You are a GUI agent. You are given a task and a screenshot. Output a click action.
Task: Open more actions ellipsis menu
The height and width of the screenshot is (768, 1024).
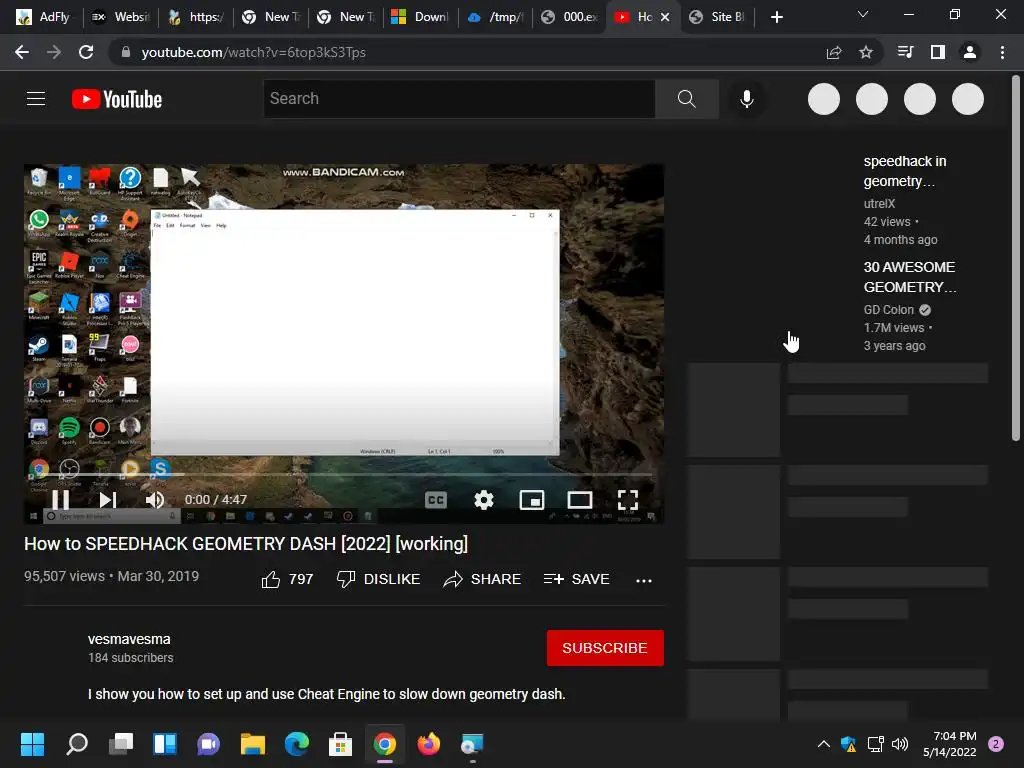[644, 581]
